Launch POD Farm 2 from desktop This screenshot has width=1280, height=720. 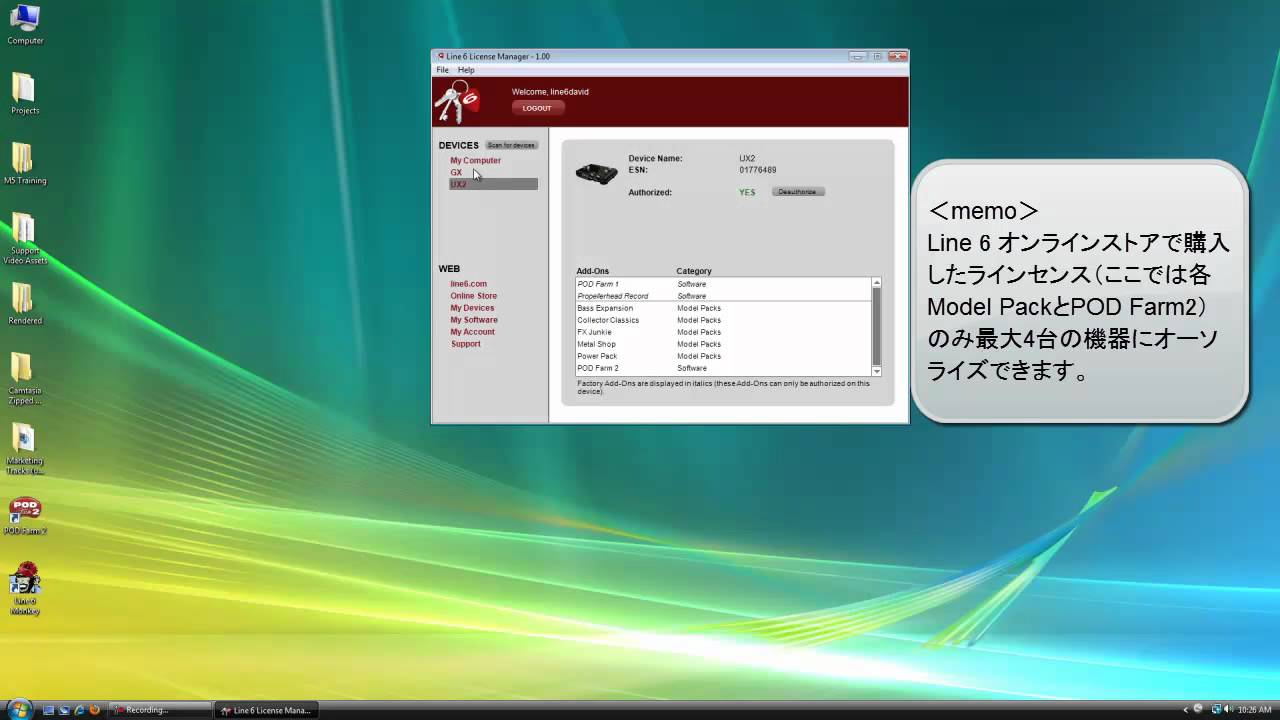click(24, 516)
